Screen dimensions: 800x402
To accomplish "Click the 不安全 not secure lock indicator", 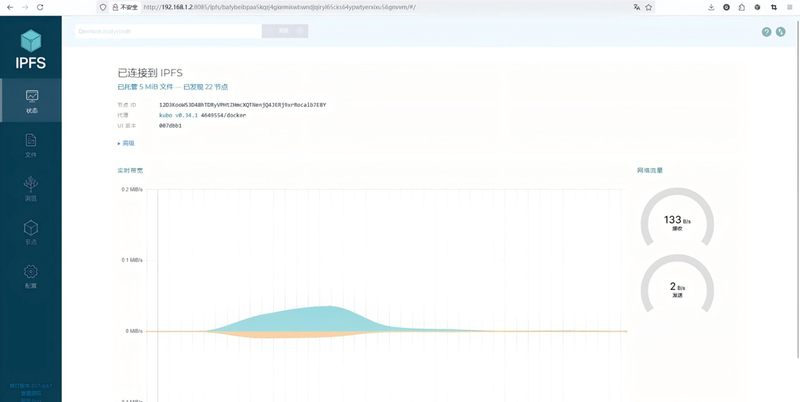I will pos(125,7).
